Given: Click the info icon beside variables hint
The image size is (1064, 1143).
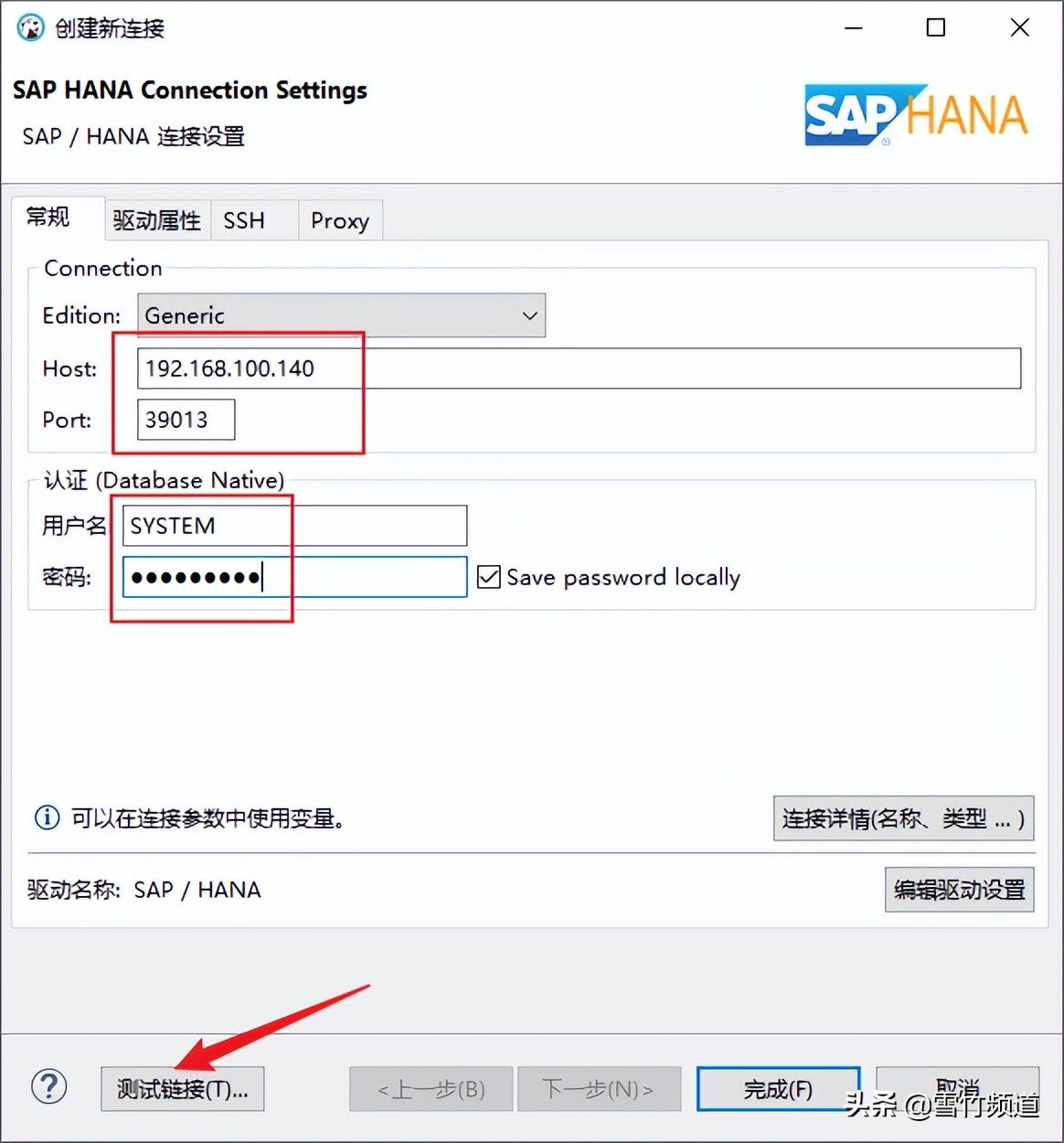Looking at the screenshot, I should (x=47, y=817).
